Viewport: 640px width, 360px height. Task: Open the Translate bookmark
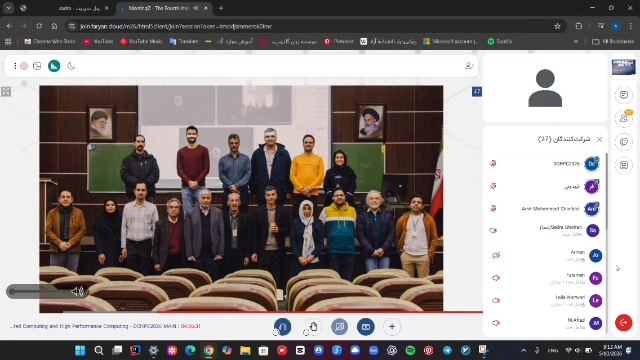coord(184,41)
